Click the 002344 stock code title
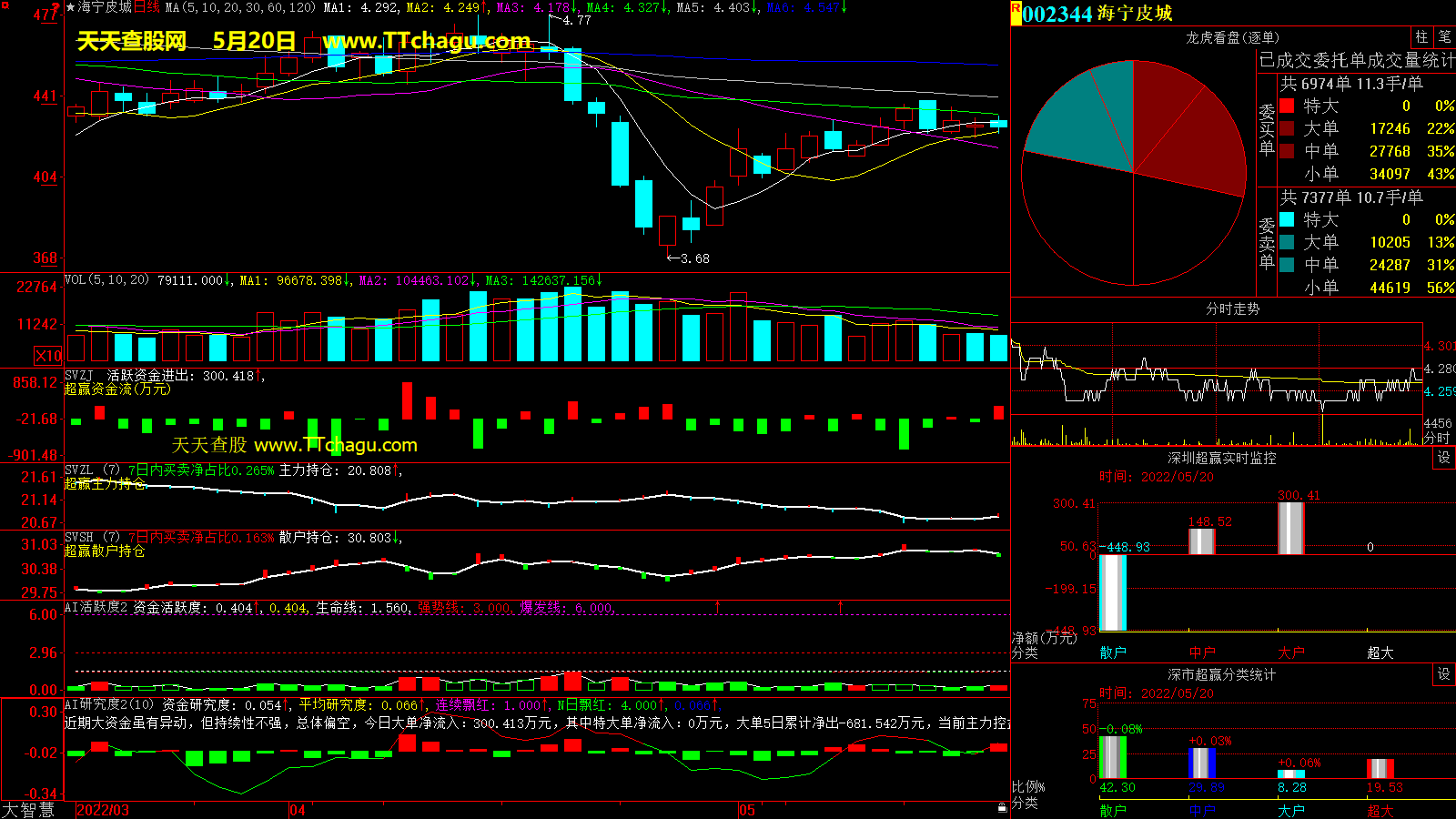1456x819 pixels. [x=1057, y=14]
